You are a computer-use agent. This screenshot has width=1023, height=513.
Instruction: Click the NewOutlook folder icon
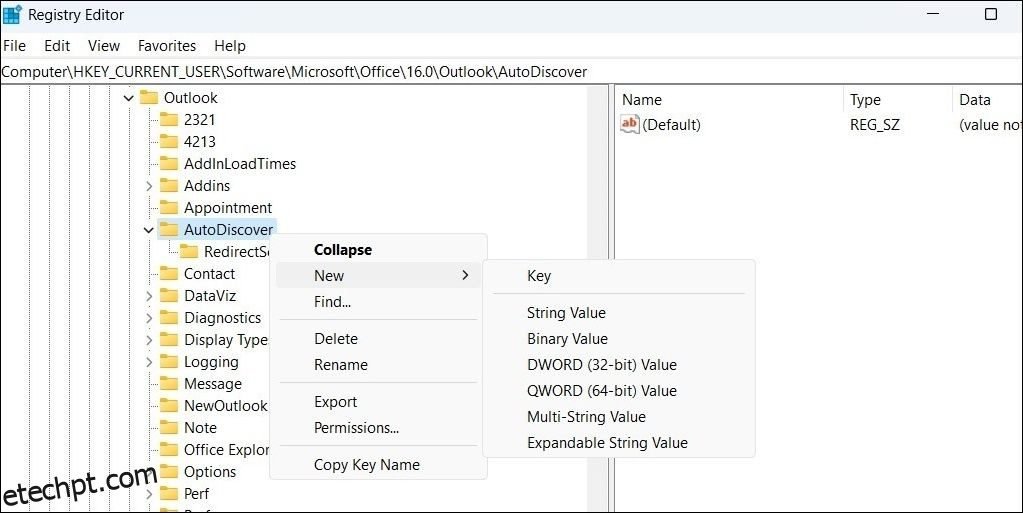[170, 406]
